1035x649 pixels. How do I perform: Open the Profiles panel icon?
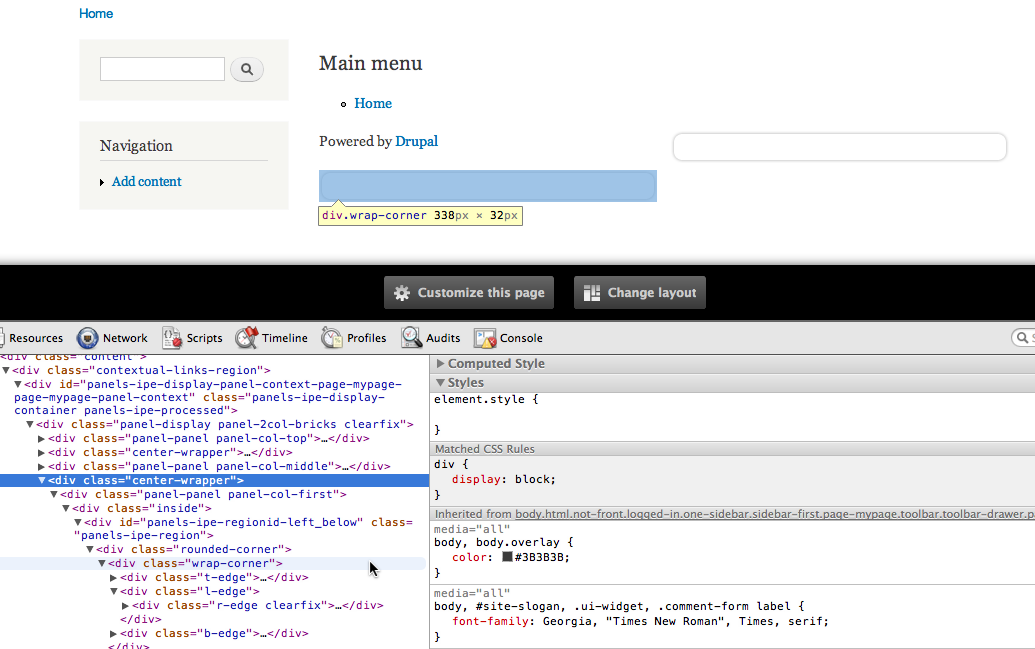pos(332,337)
